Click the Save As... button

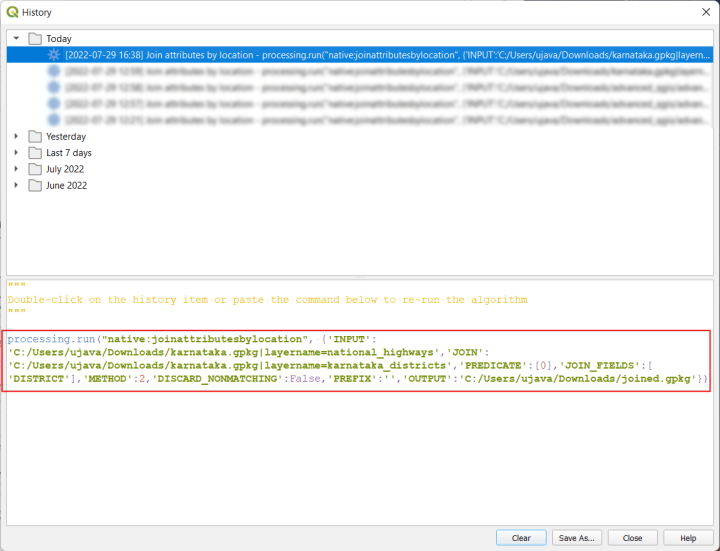pos(577,538)
